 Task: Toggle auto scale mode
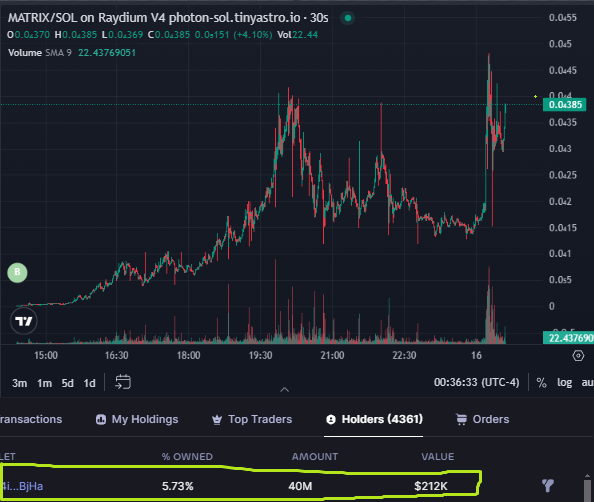[x=587, y=383]
